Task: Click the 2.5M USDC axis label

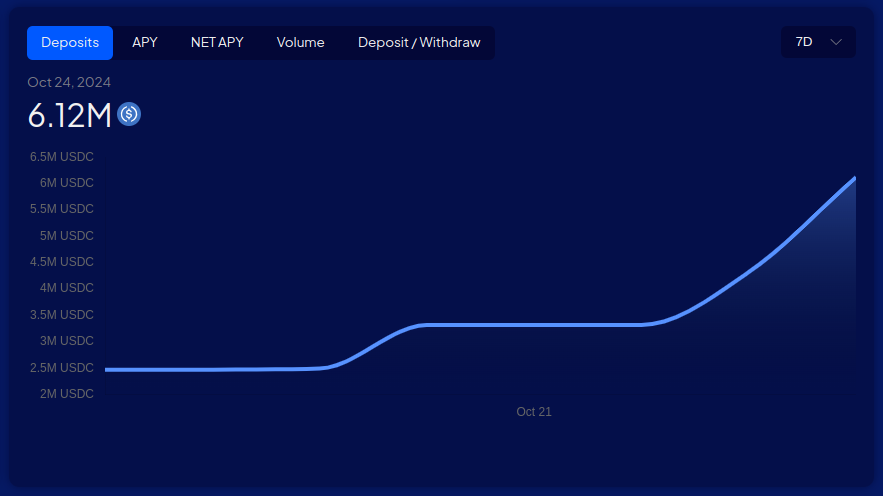Action: pos(62,368)
